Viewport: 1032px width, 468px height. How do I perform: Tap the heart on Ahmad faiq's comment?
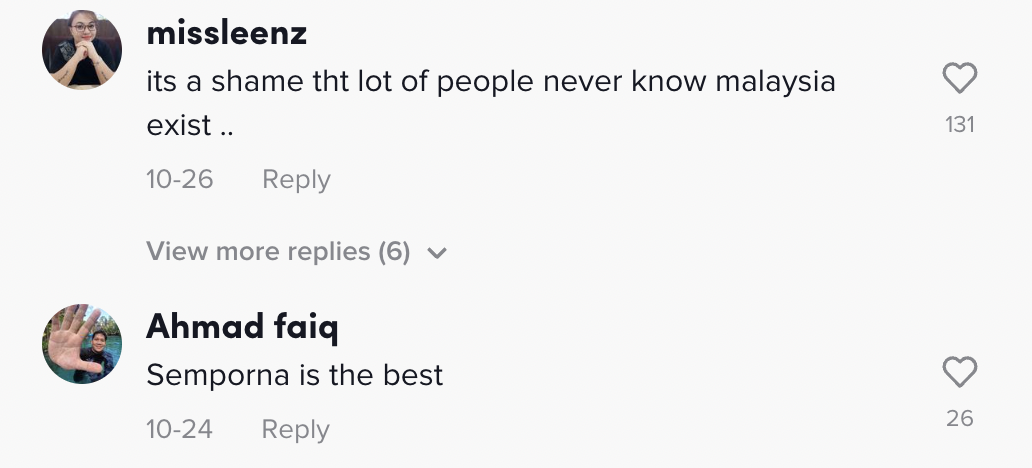[x=959, y=373]
